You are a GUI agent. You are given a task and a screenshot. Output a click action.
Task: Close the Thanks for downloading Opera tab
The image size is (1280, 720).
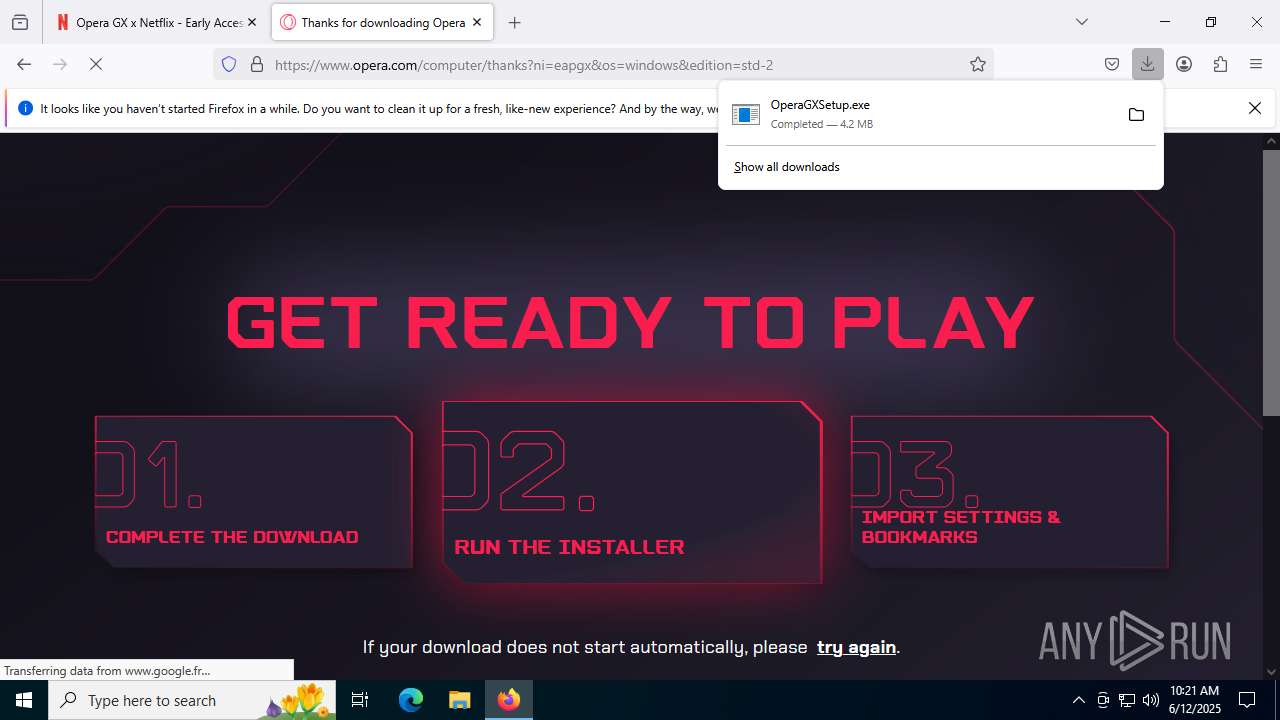pyautogui.click(x=477, y=22)
